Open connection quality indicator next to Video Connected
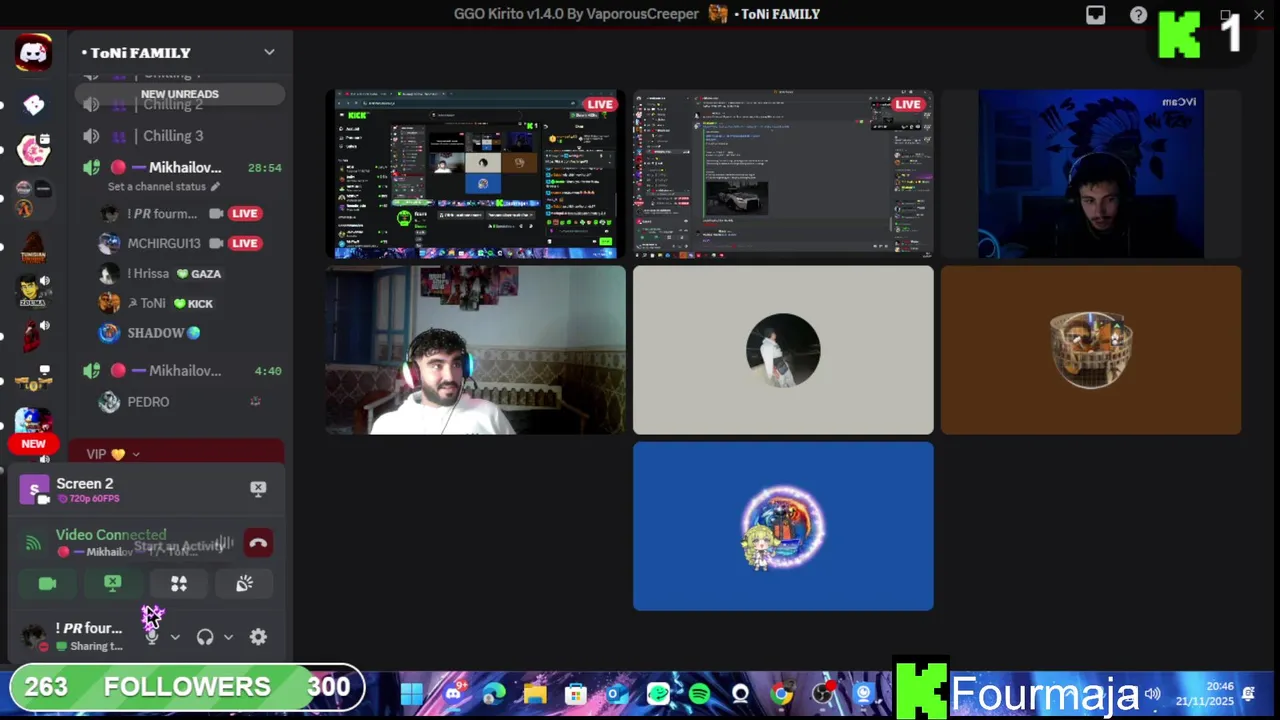 [x=34, y=543]
